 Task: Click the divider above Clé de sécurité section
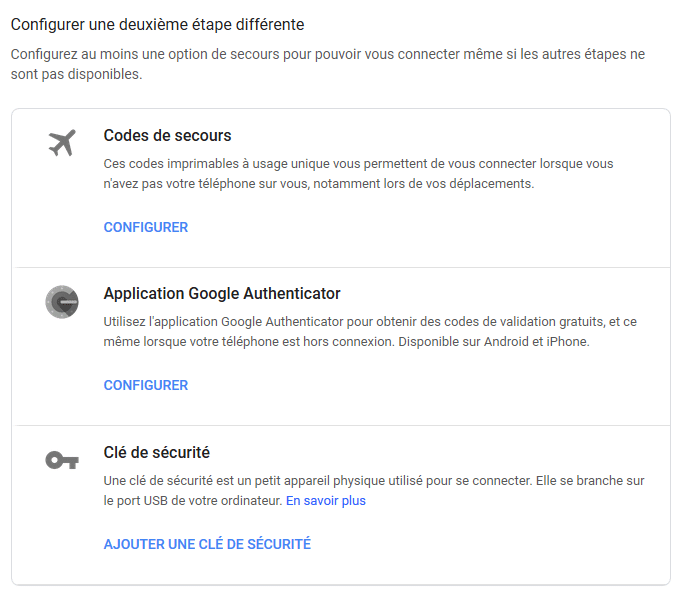tap(341, 425)
